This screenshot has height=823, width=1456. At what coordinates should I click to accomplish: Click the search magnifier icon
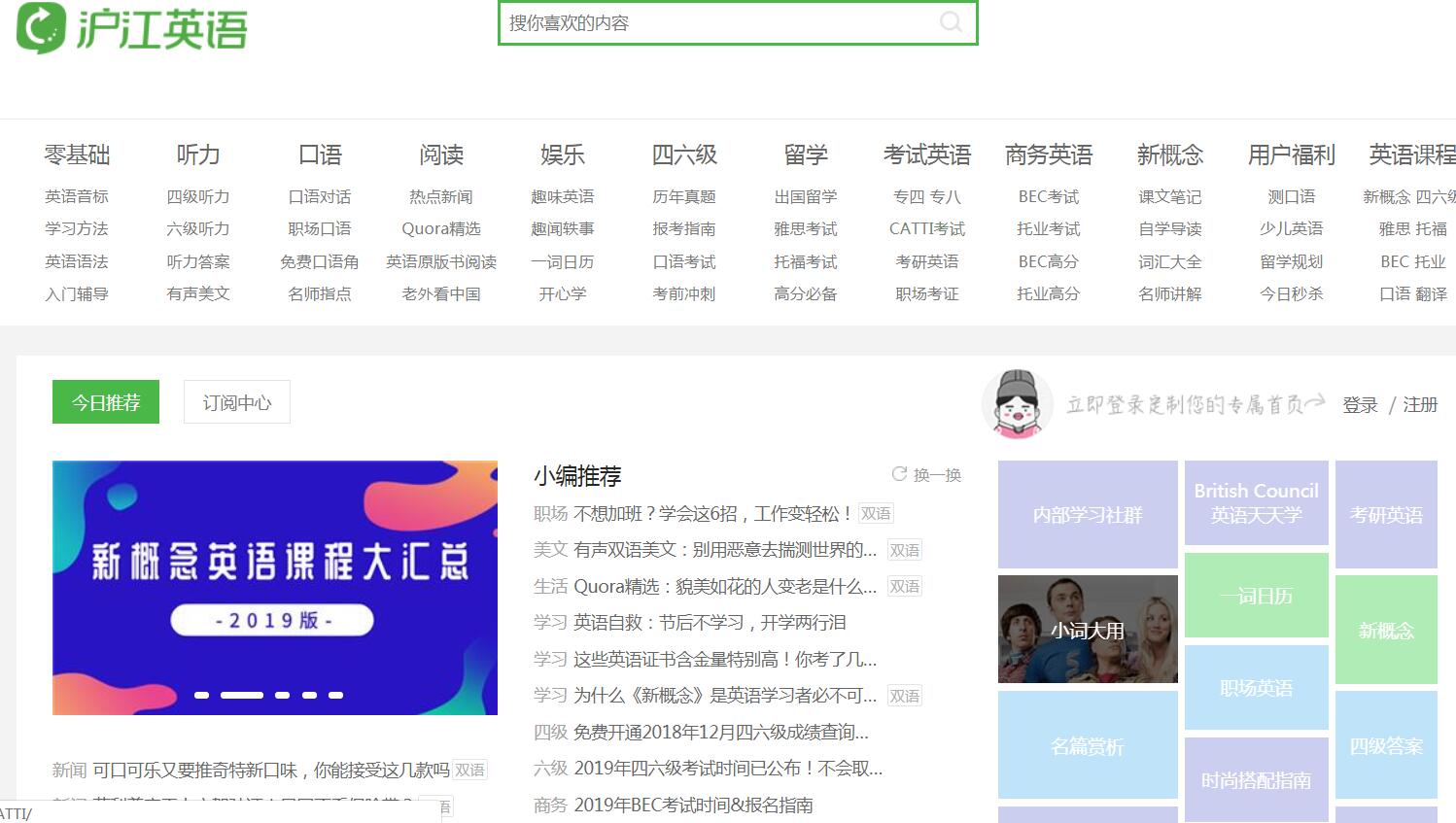[x=950, y=23]
